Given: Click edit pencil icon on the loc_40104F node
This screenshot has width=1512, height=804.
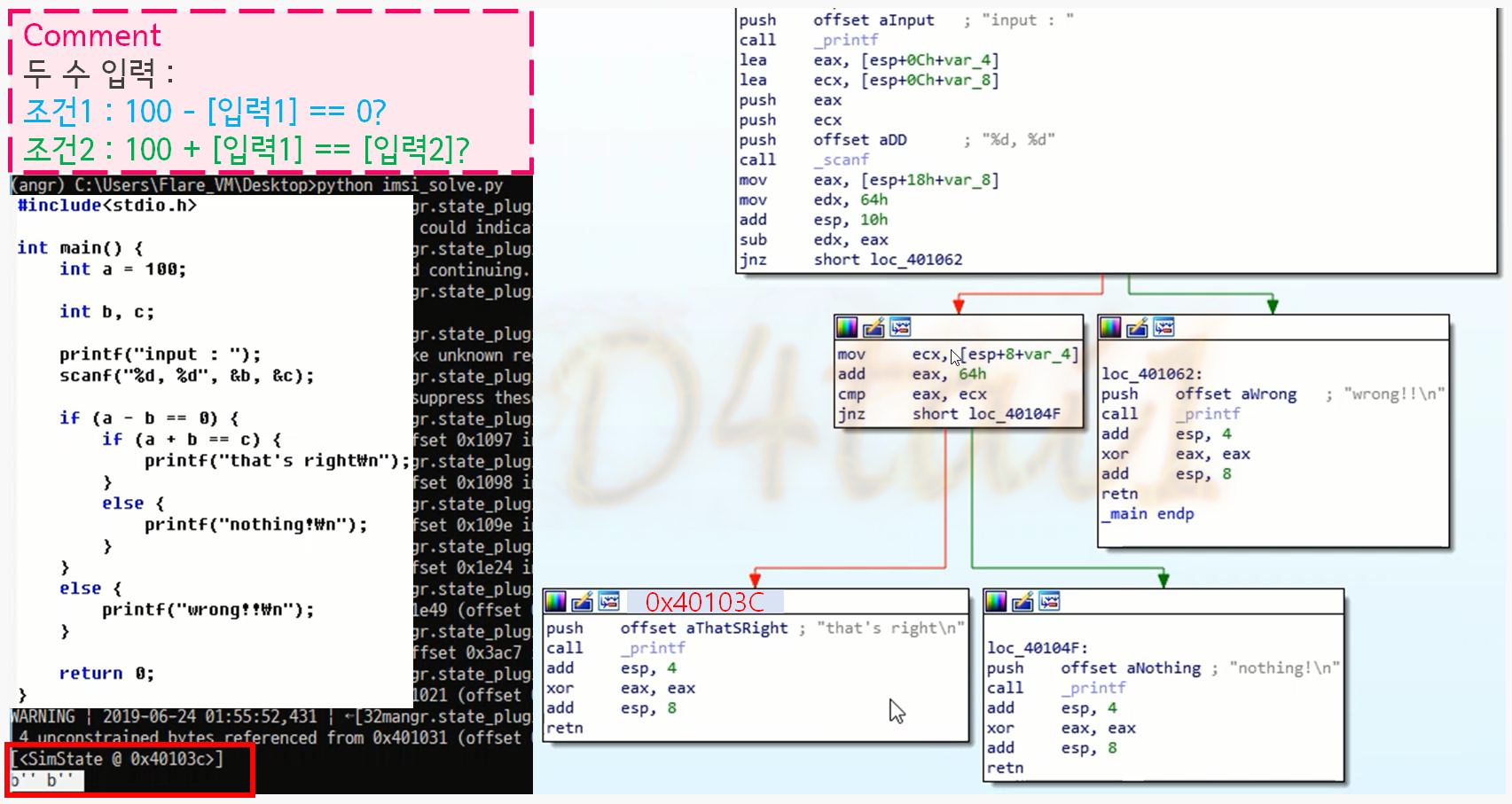Looking at the screenshot, I should tap(1023, 602).
